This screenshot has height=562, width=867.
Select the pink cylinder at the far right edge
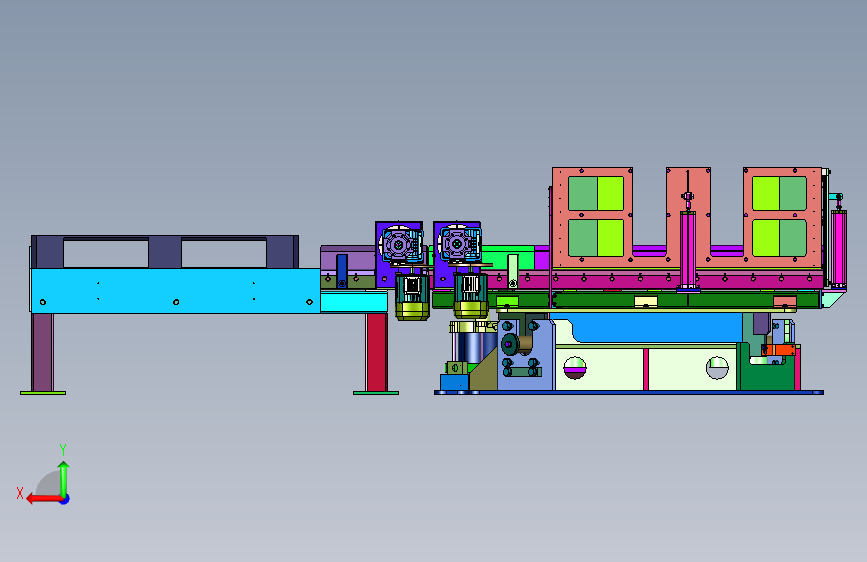click(839, 248)
